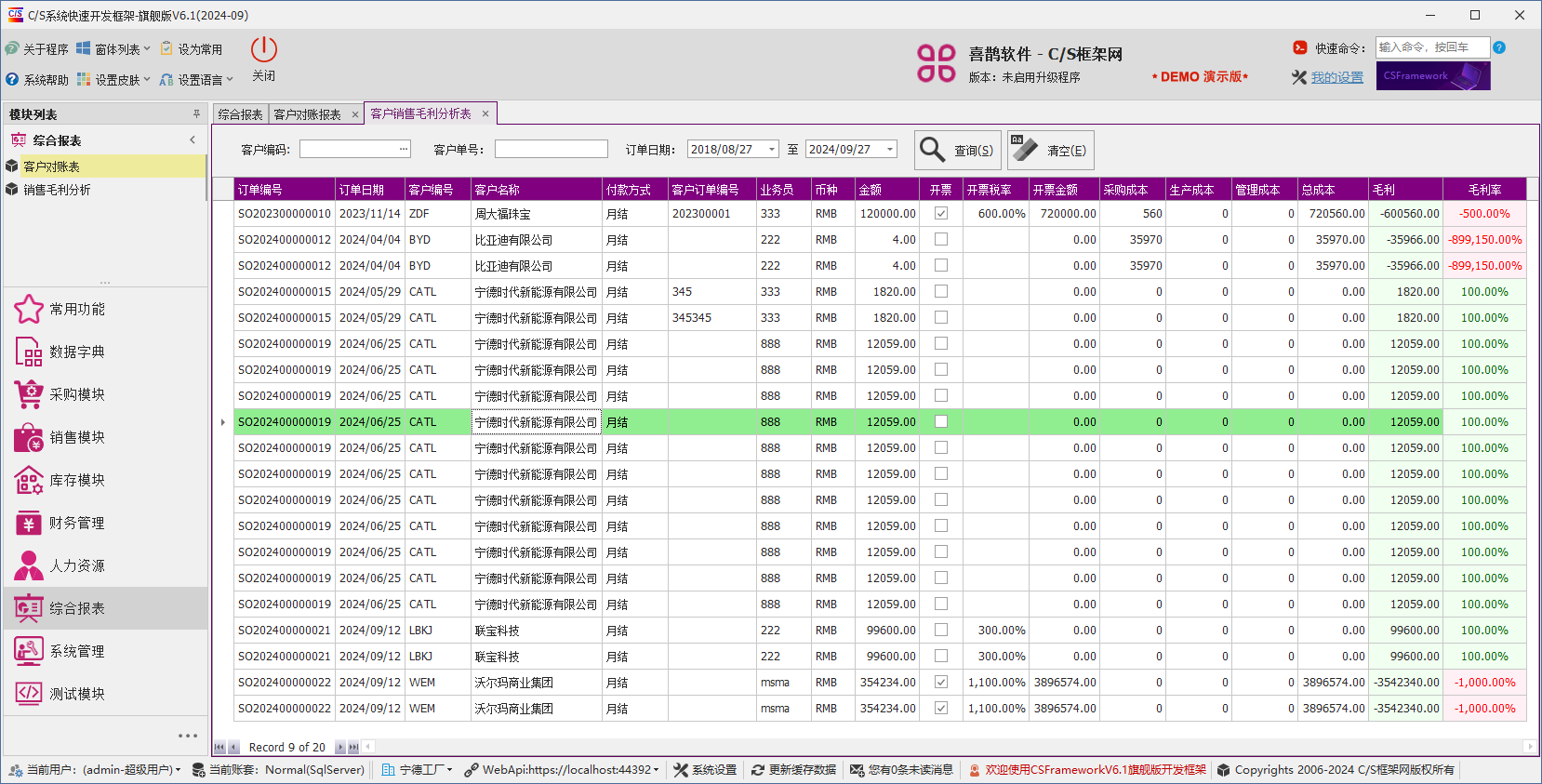1542x784 pixels.
Task: Toggle 开票 checkbox for customer order 345345 row
Action: (941, 317)
